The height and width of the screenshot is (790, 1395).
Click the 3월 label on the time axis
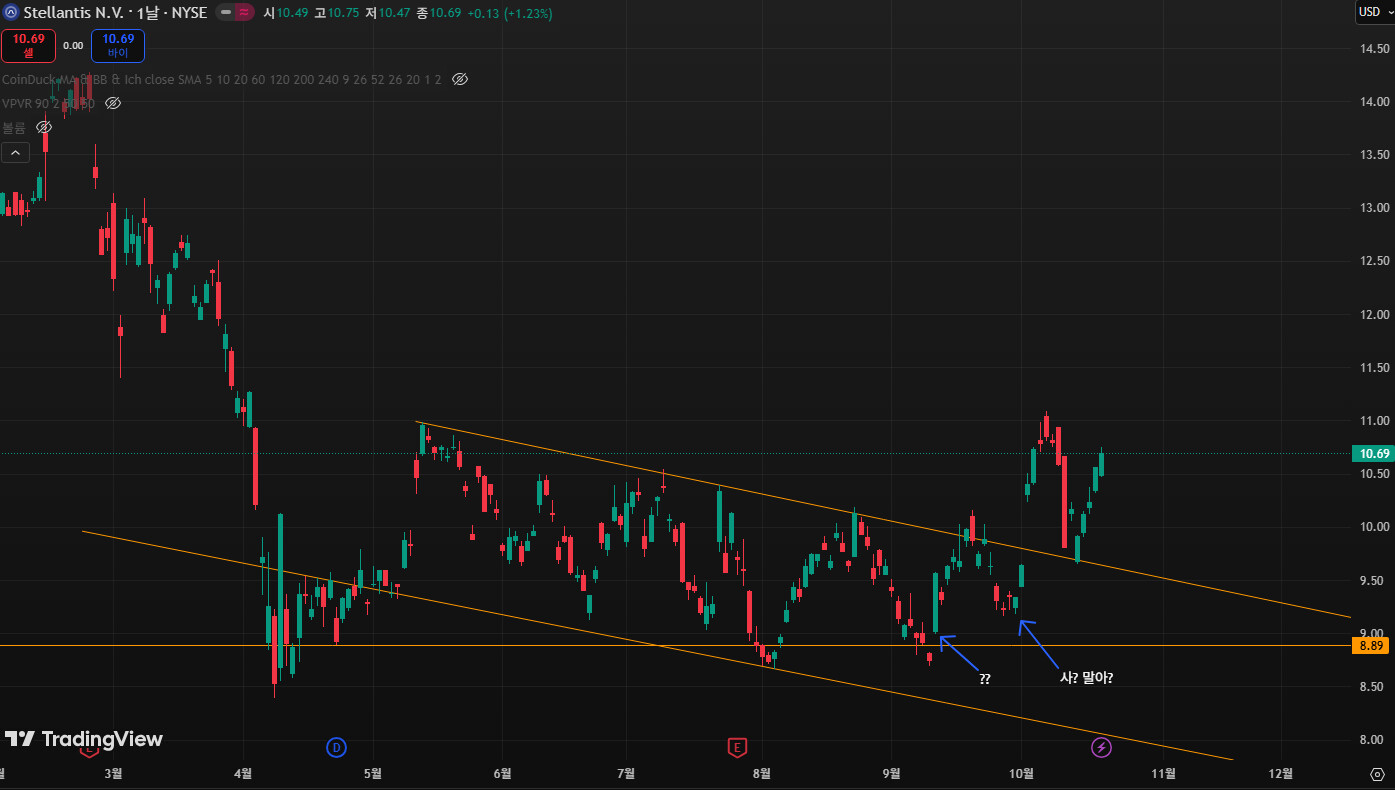(113, 773)
